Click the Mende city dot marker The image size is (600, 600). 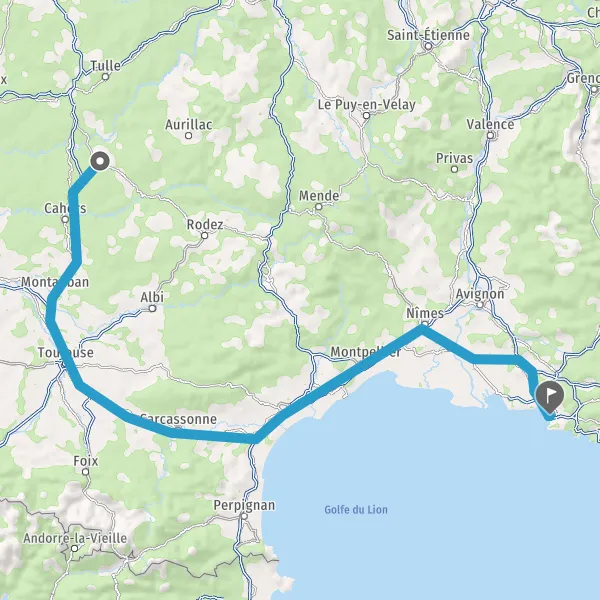[318, 207]
